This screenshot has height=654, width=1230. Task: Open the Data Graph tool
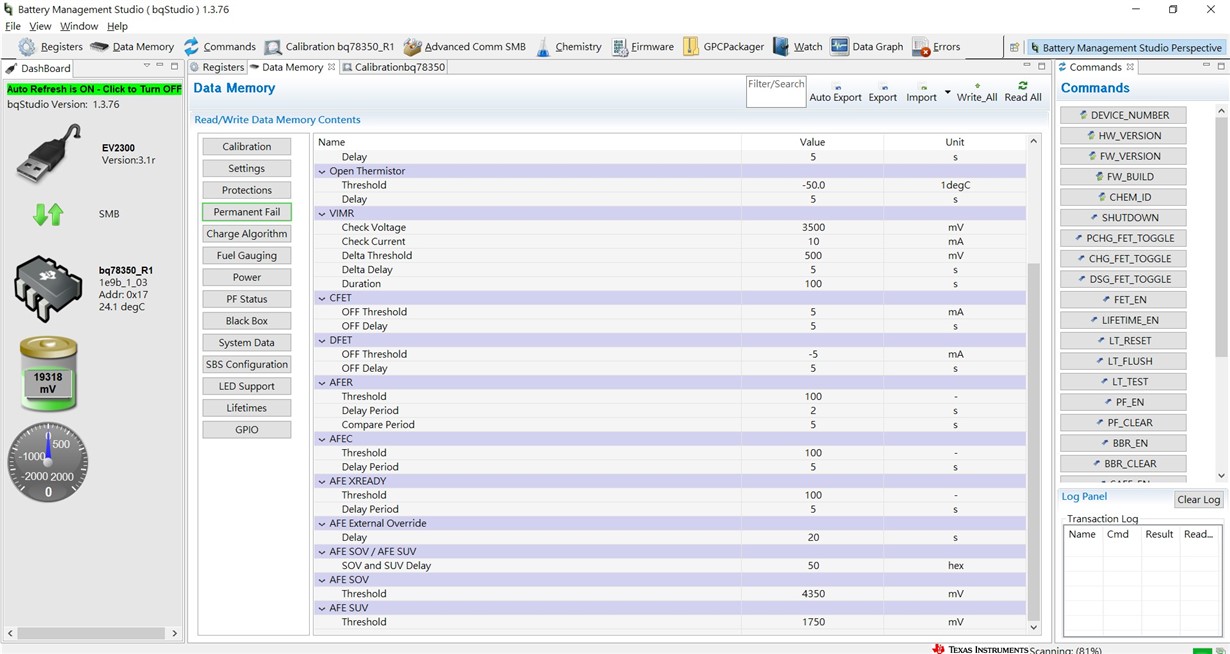pos(866,47)
